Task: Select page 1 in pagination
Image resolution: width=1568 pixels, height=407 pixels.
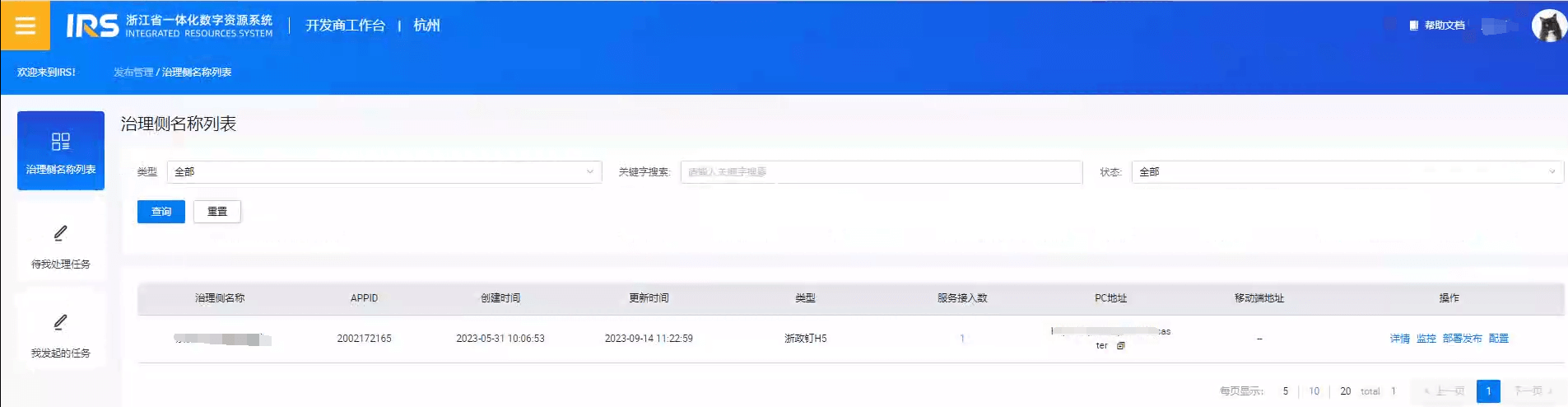Action: 1488,391
